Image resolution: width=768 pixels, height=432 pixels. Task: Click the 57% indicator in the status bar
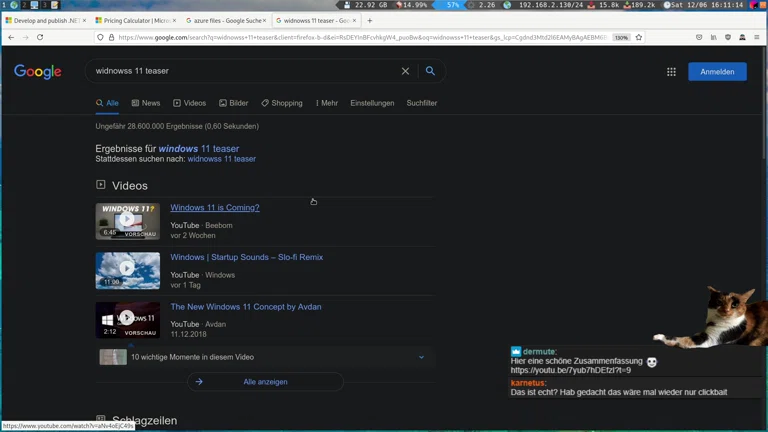pos(453,5)
